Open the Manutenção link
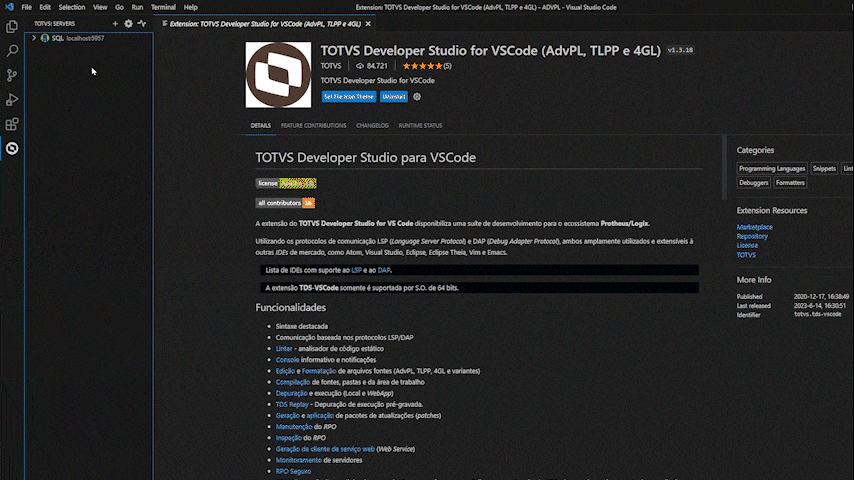854x480 pixels. coord(294,427)
